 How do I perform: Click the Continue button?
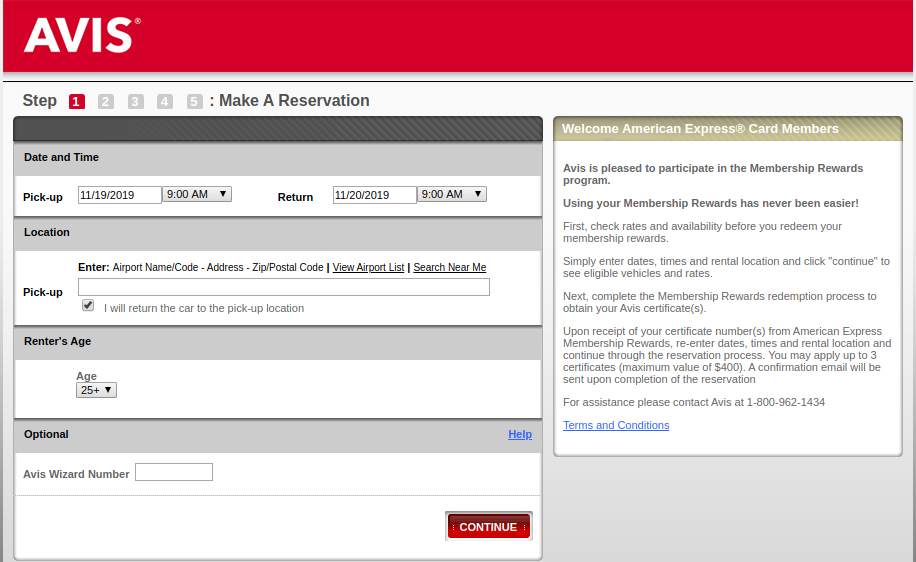488,527
